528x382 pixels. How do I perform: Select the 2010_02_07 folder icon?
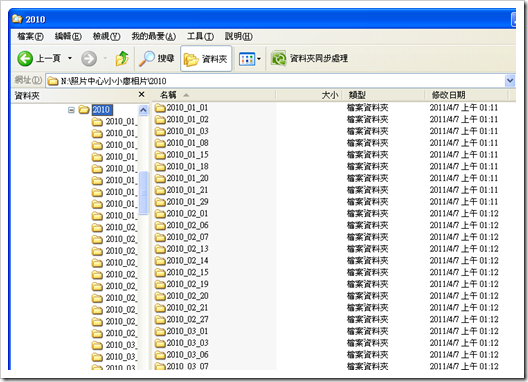(x=160, y=237)
